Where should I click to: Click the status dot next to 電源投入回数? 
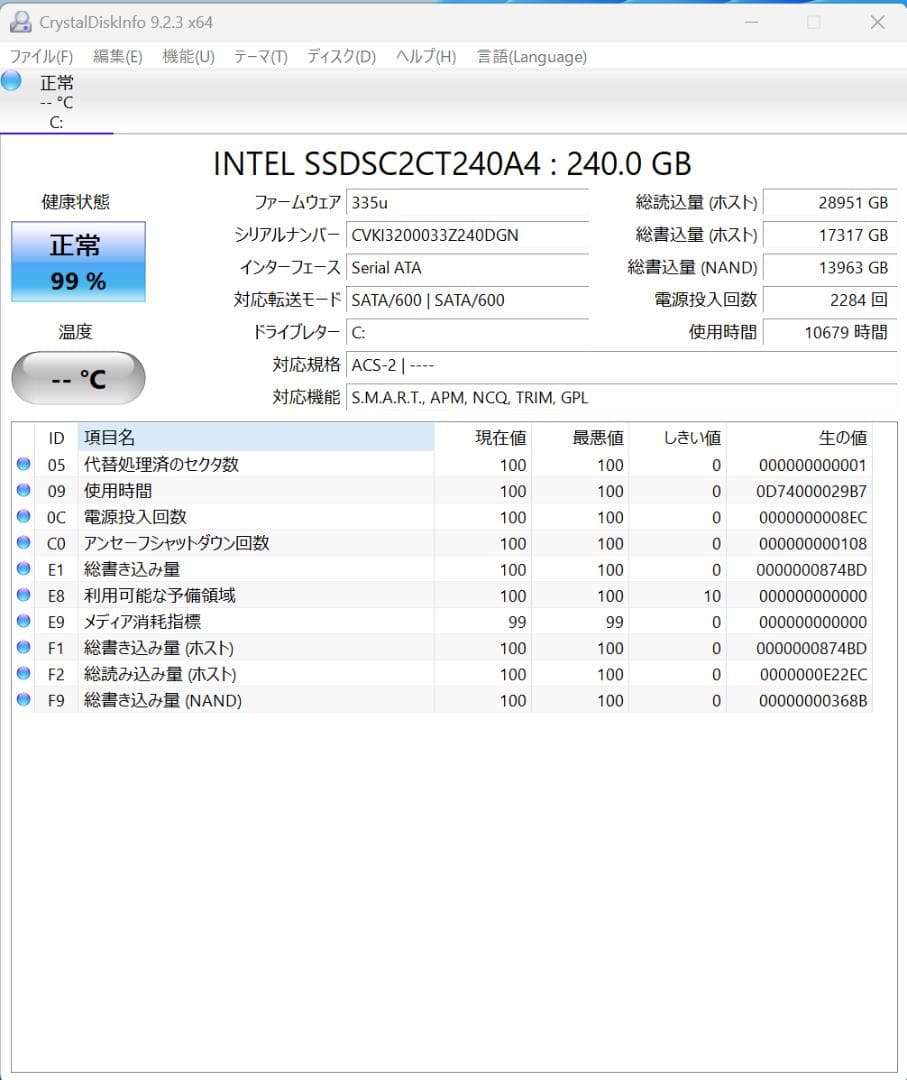tap(23, 517)
